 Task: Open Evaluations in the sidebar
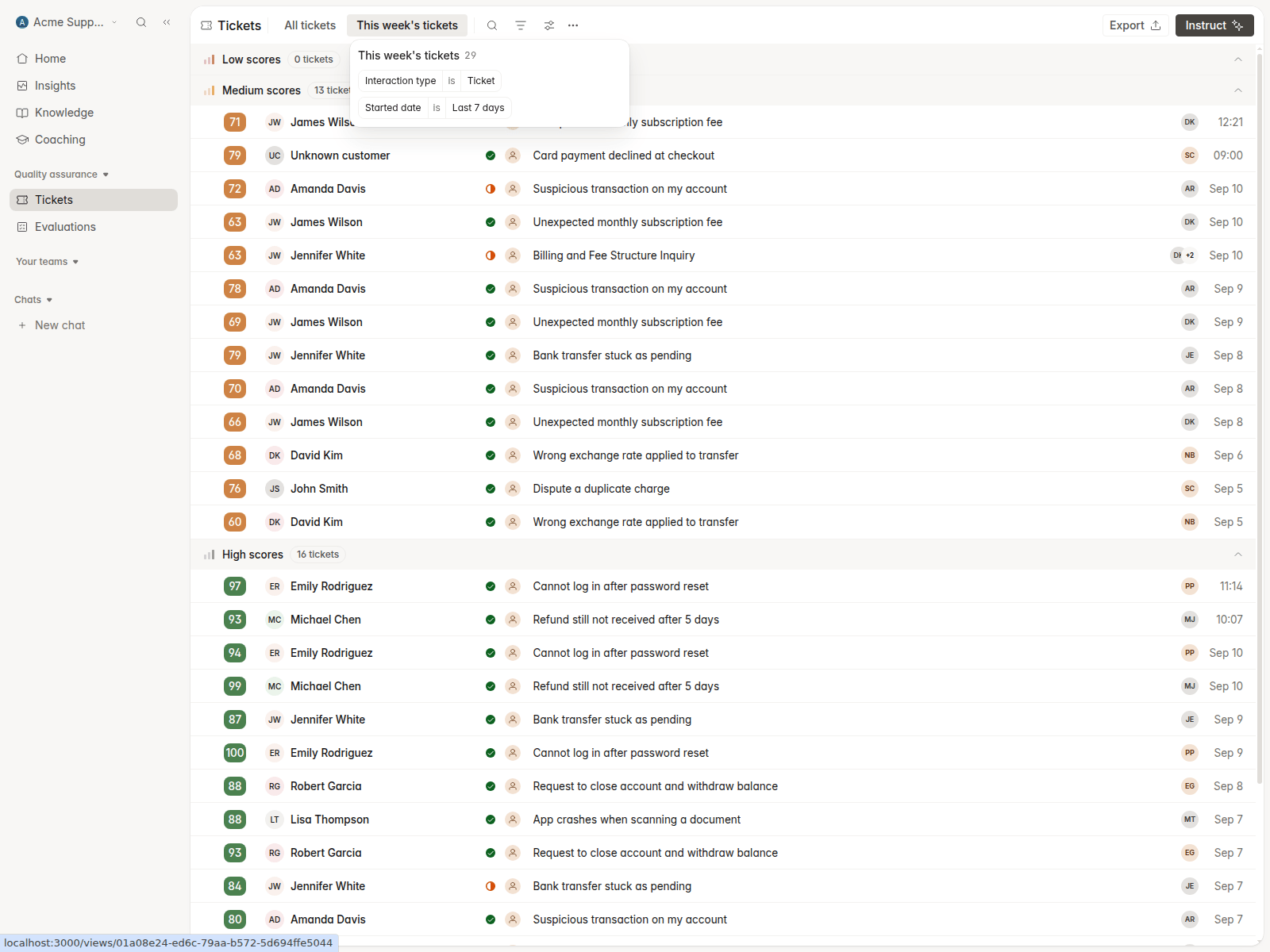coord(94,227)
